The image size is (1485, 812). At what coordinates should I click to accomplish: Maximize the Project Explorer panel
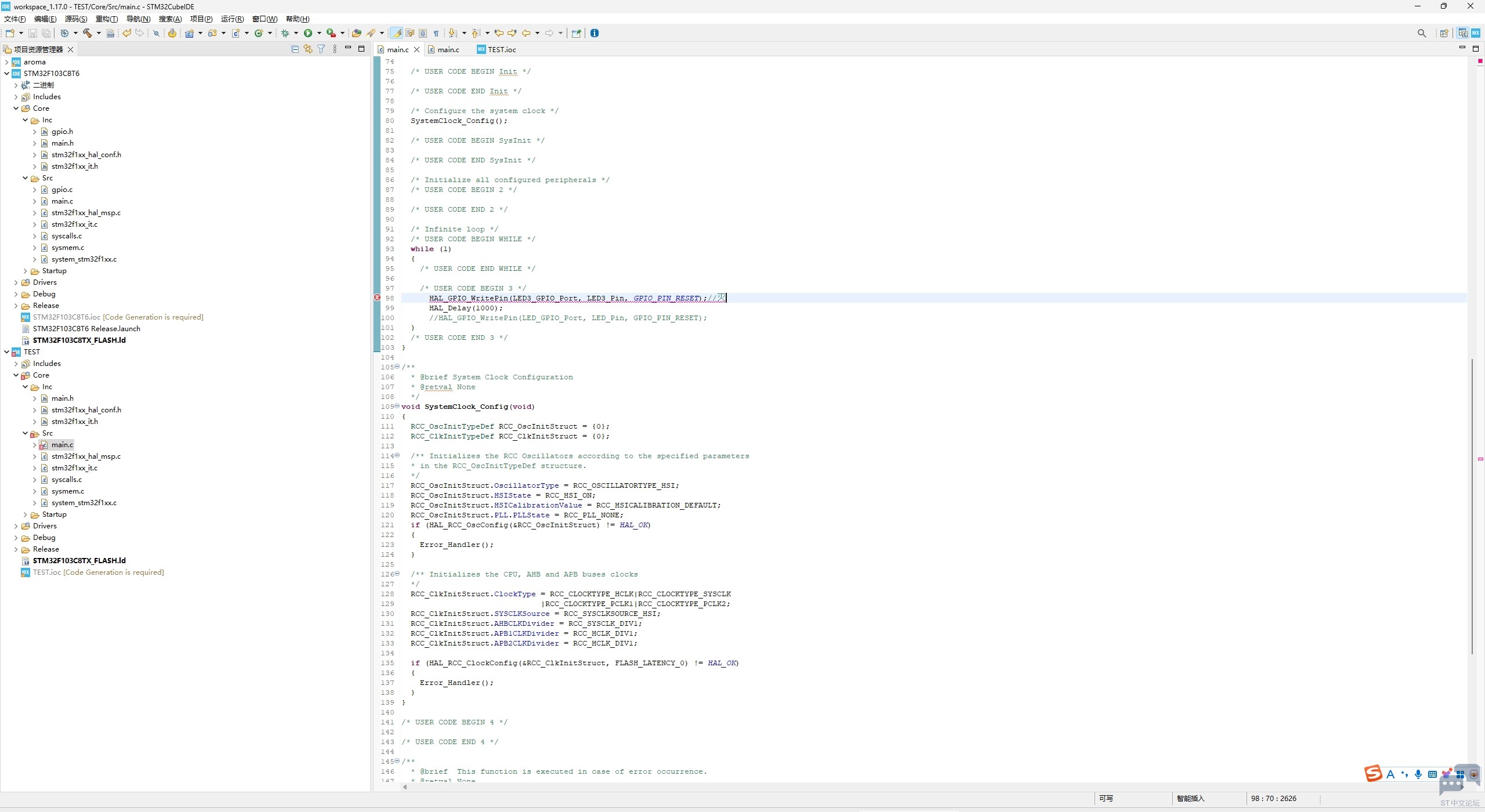(361, 49)
